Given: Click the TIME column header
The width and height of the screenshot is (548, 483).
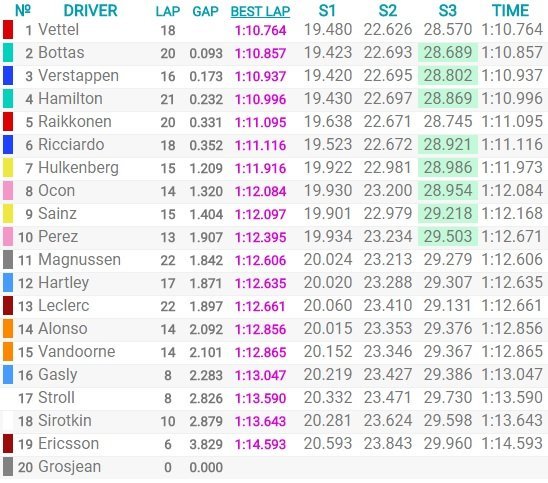Looking at the screenshot, I should pos(510,11).
